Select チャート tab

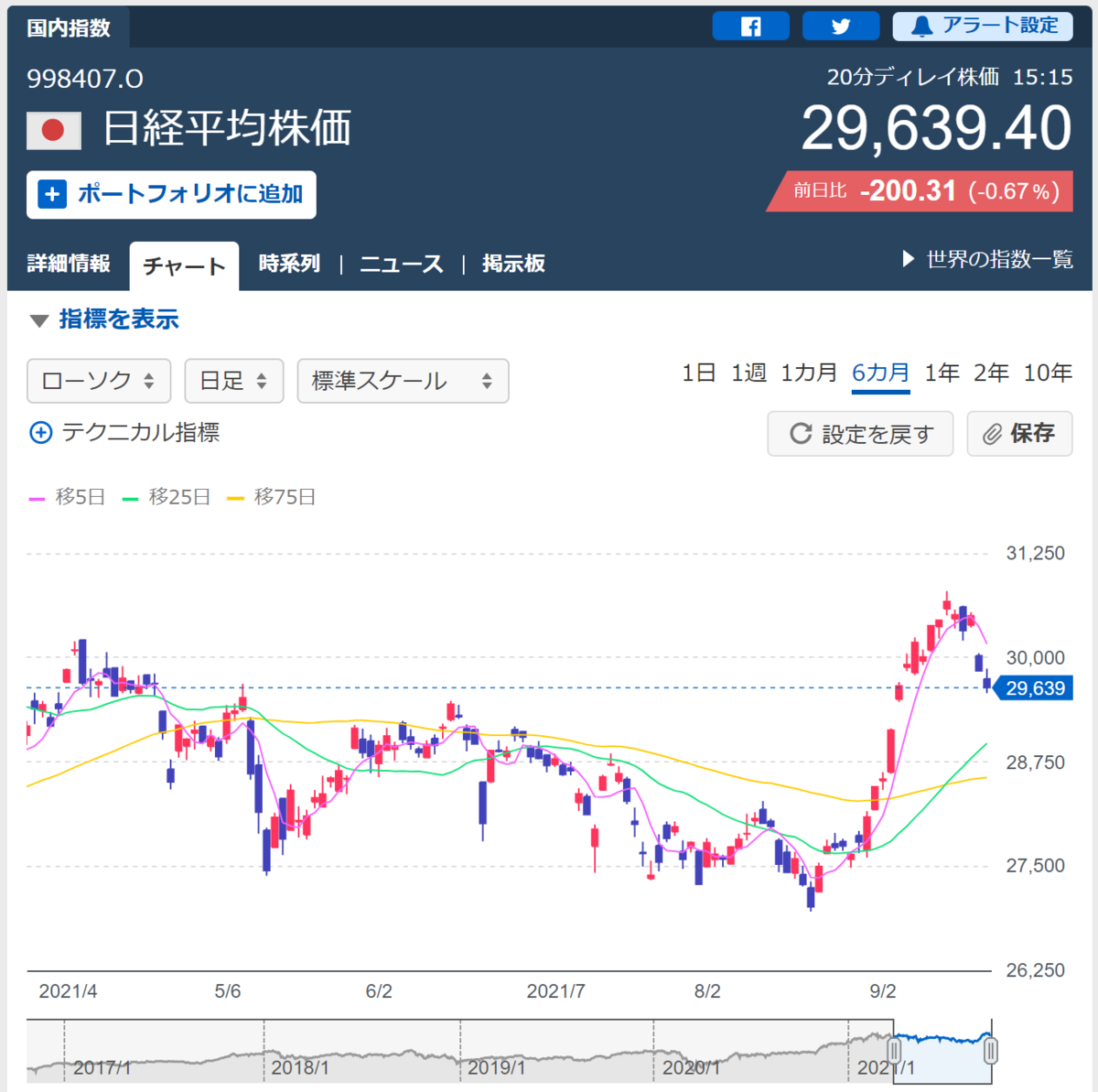(x=184, y=266)
